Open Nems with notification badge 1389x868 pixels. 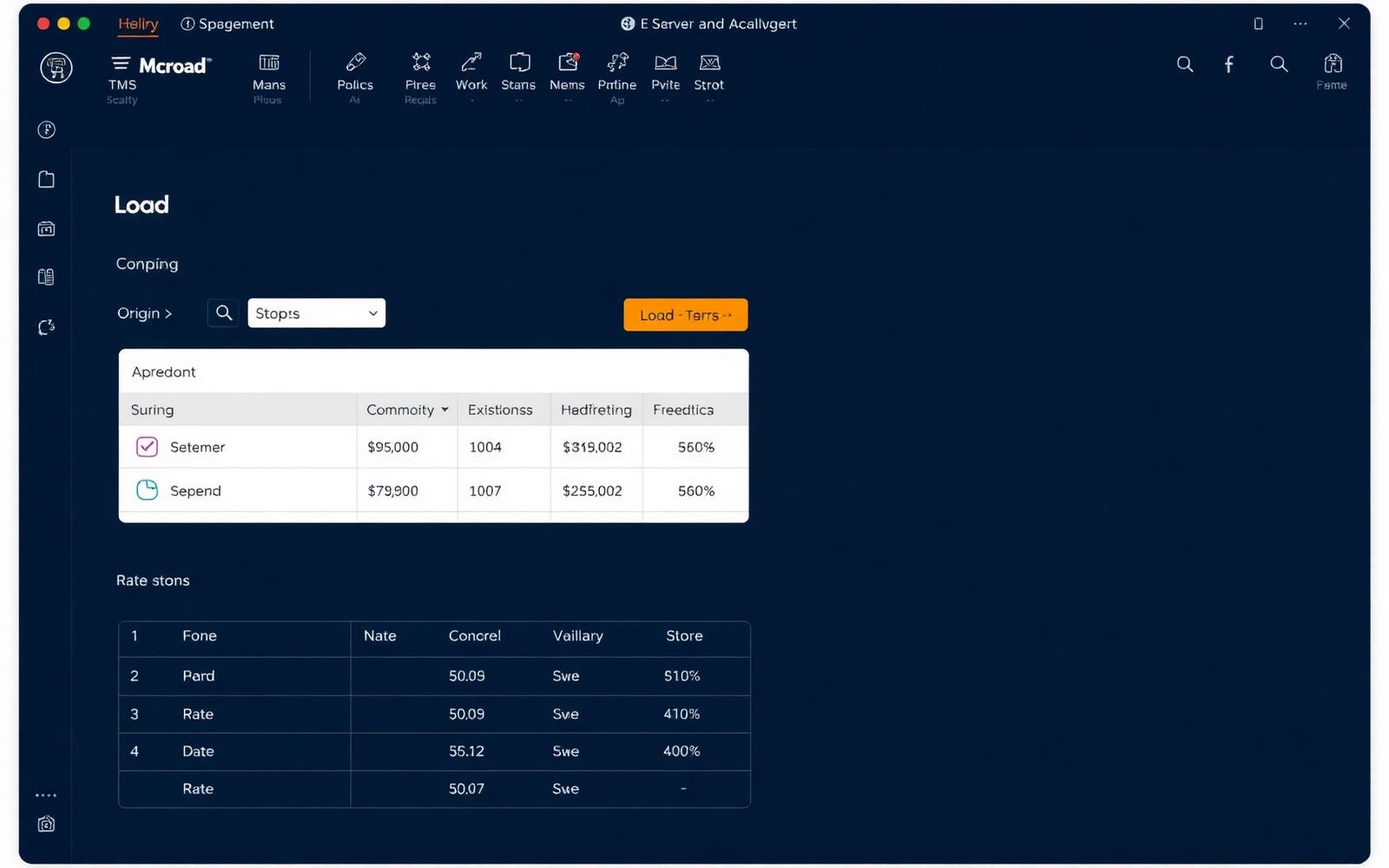pyautogui.click(x=568, y=62)
